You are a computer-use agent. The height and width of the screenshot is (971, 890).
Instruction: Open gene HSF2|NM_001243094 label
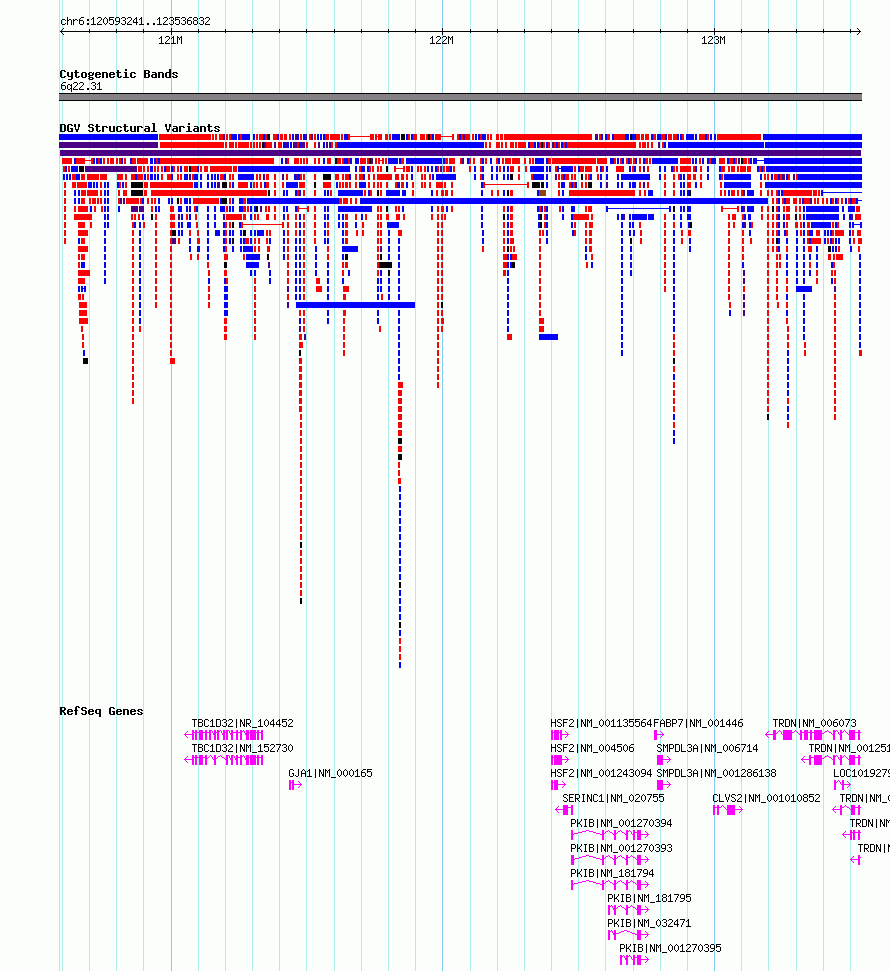pos(601,773)
